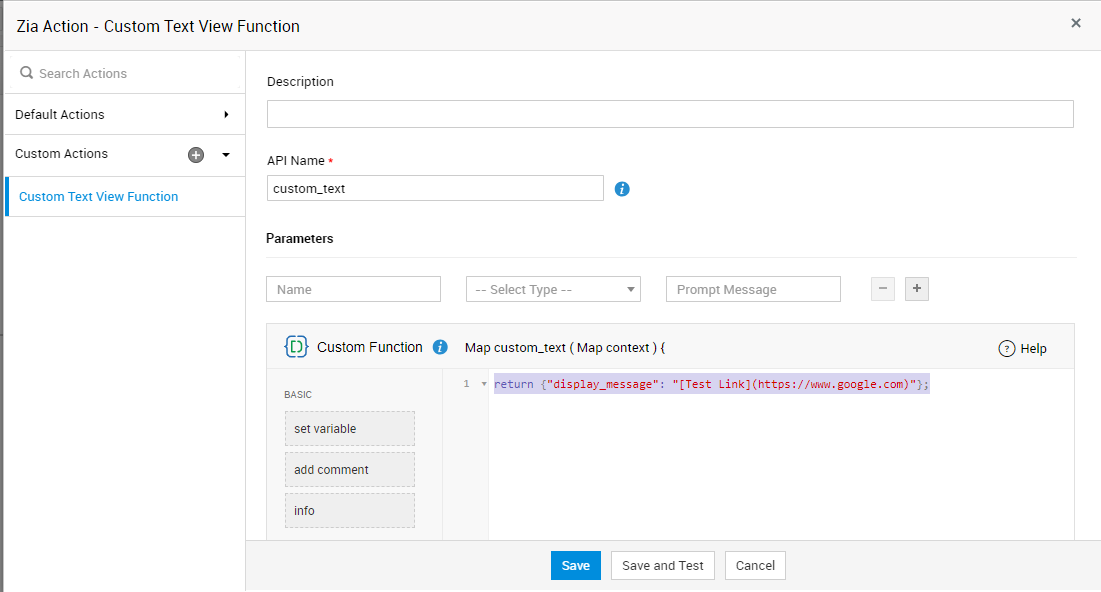
Task: Click the API Name info icon
Action: click(622, 189)
